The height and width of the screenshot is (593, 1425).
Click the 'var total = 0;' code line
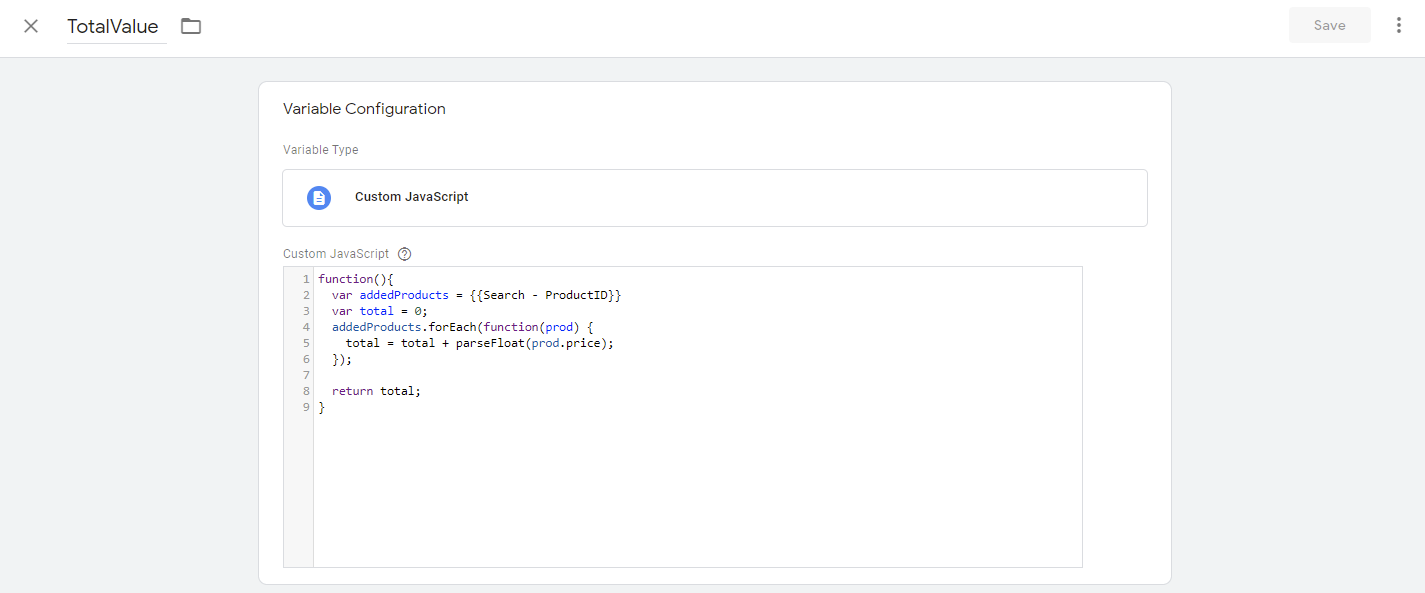[x=379, y=311]
